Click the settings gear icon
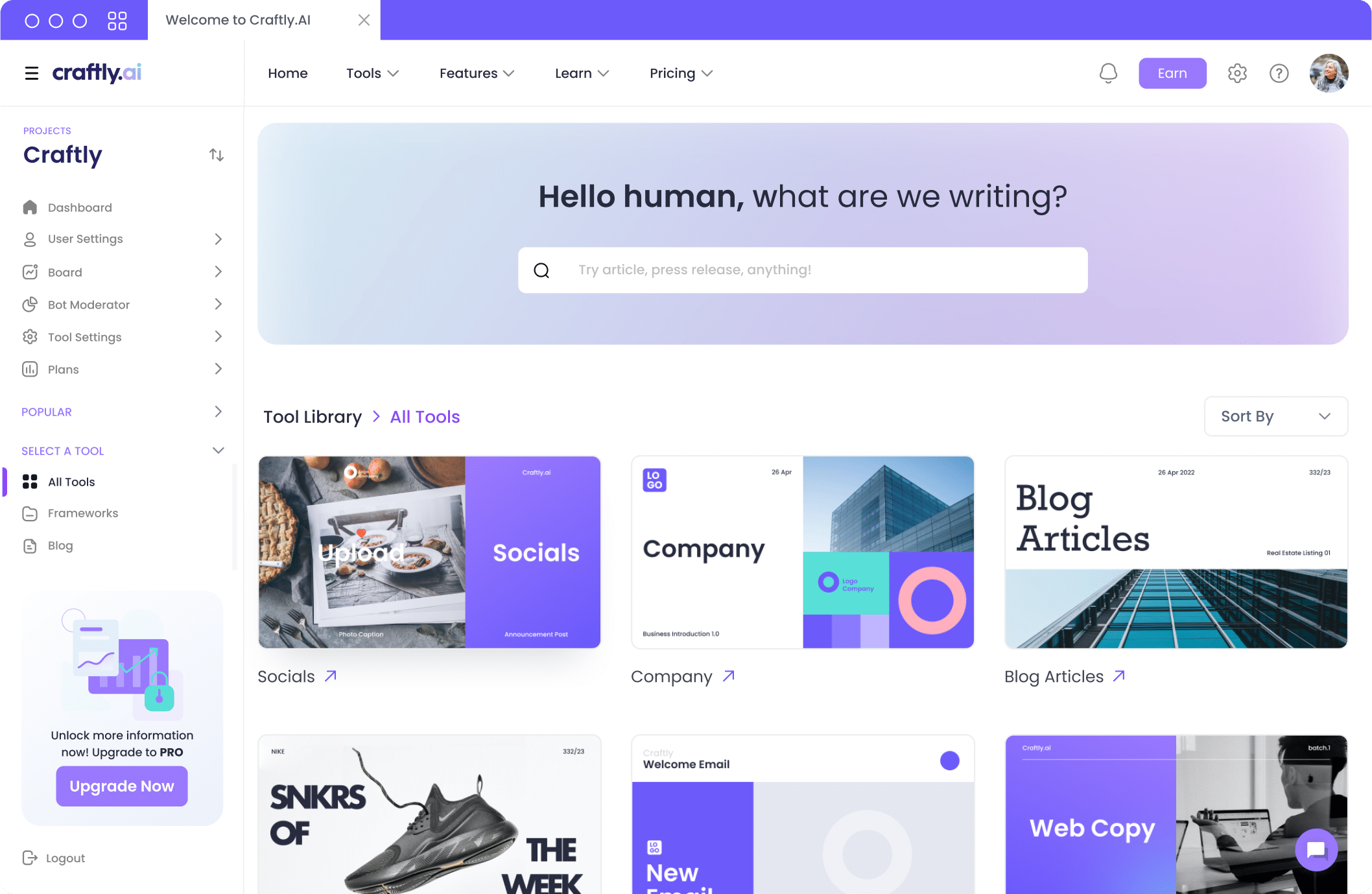Screen dimensions: 1372x894 [1237, 72]
